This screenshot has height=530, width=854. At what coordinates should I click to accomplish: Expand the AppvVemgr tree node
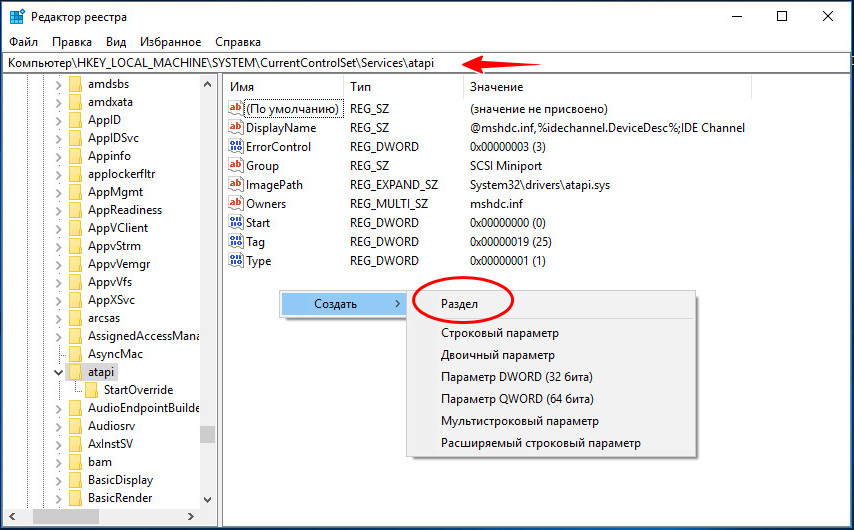(58, 265)
